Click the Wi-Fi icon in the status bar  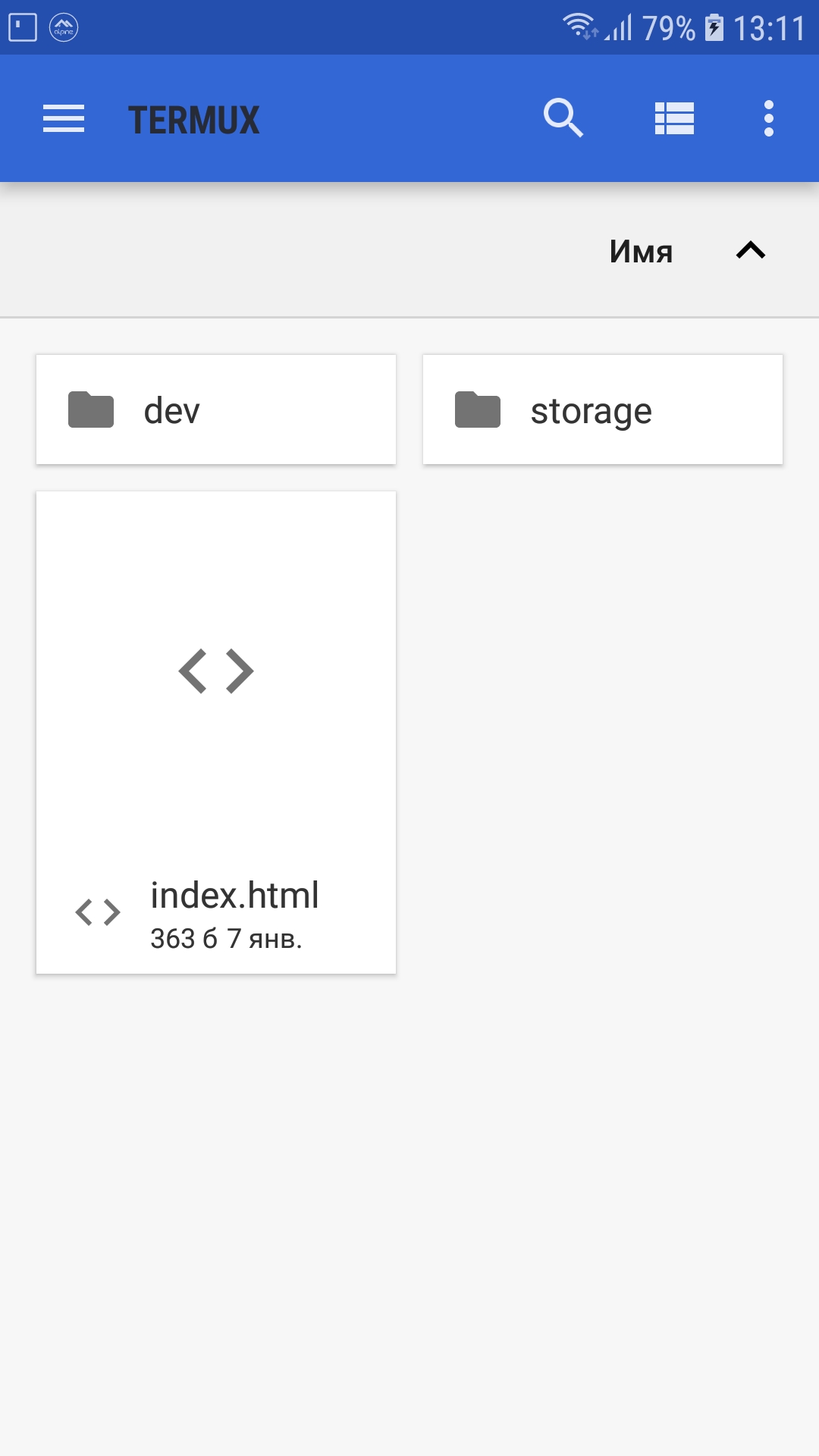coord(578,25)
